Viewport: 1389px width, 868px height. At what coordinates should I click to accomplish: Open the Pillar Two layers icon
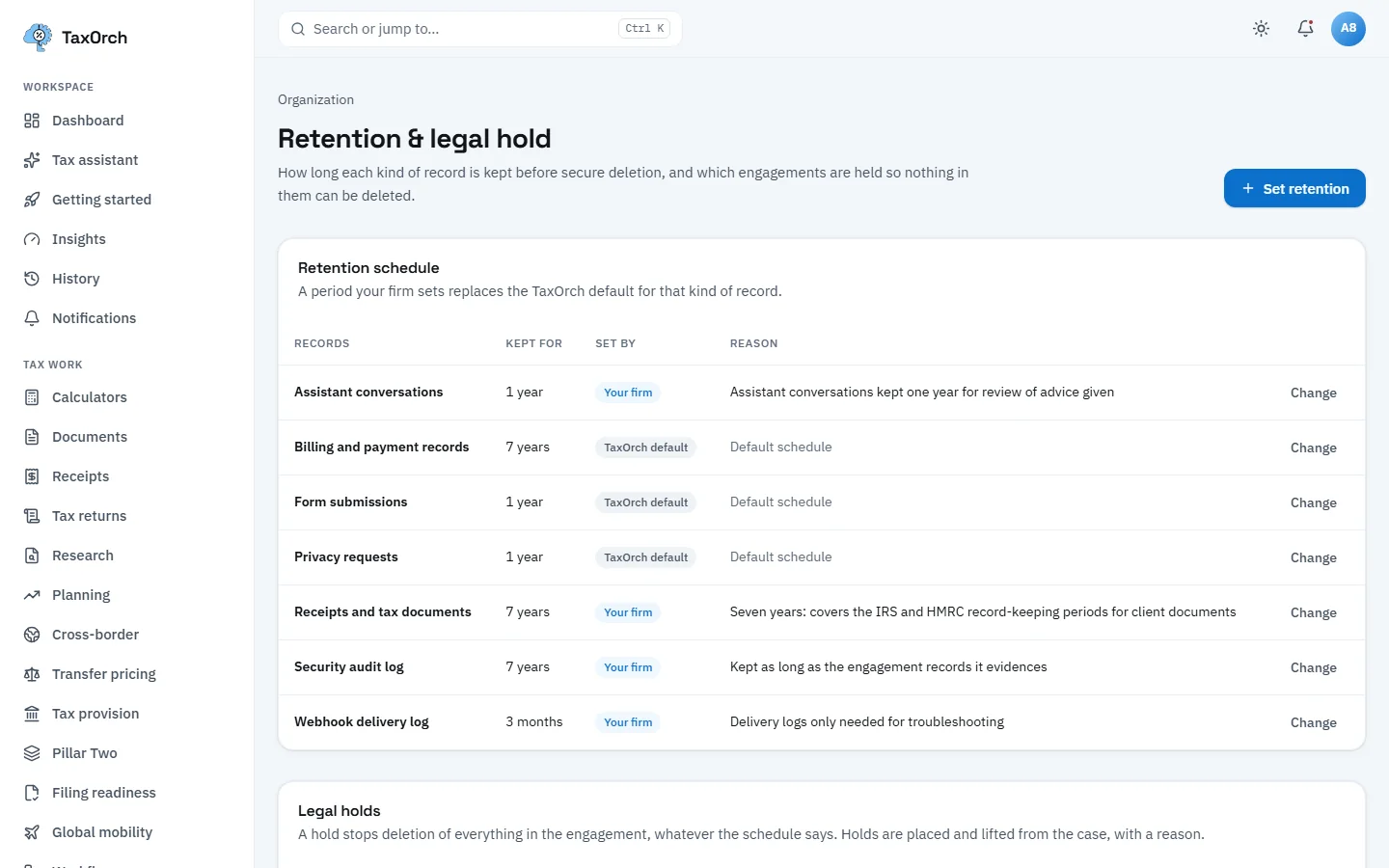(32, 753)
